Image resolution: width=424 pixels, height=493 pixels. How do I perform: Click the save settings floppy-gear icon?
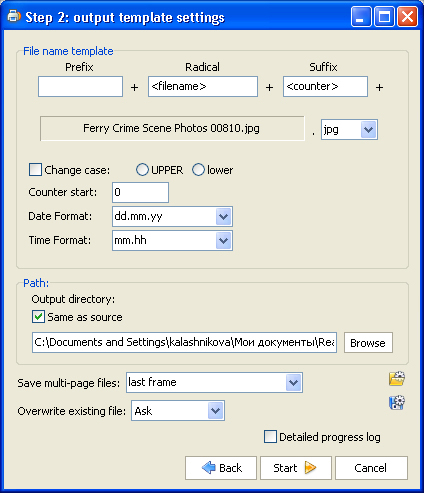click(397, 403)
